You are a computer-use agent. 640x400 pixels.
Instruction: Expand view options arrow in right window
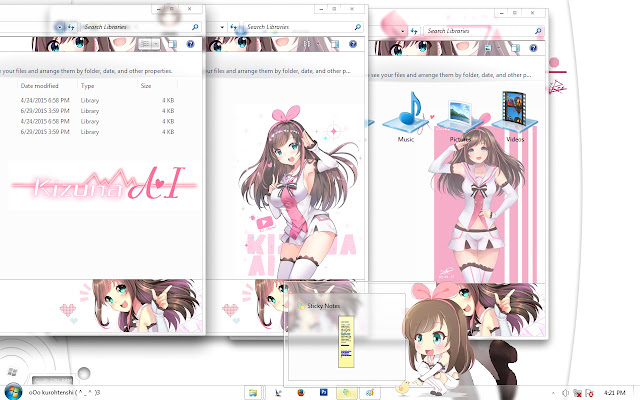tap(498, 48)
